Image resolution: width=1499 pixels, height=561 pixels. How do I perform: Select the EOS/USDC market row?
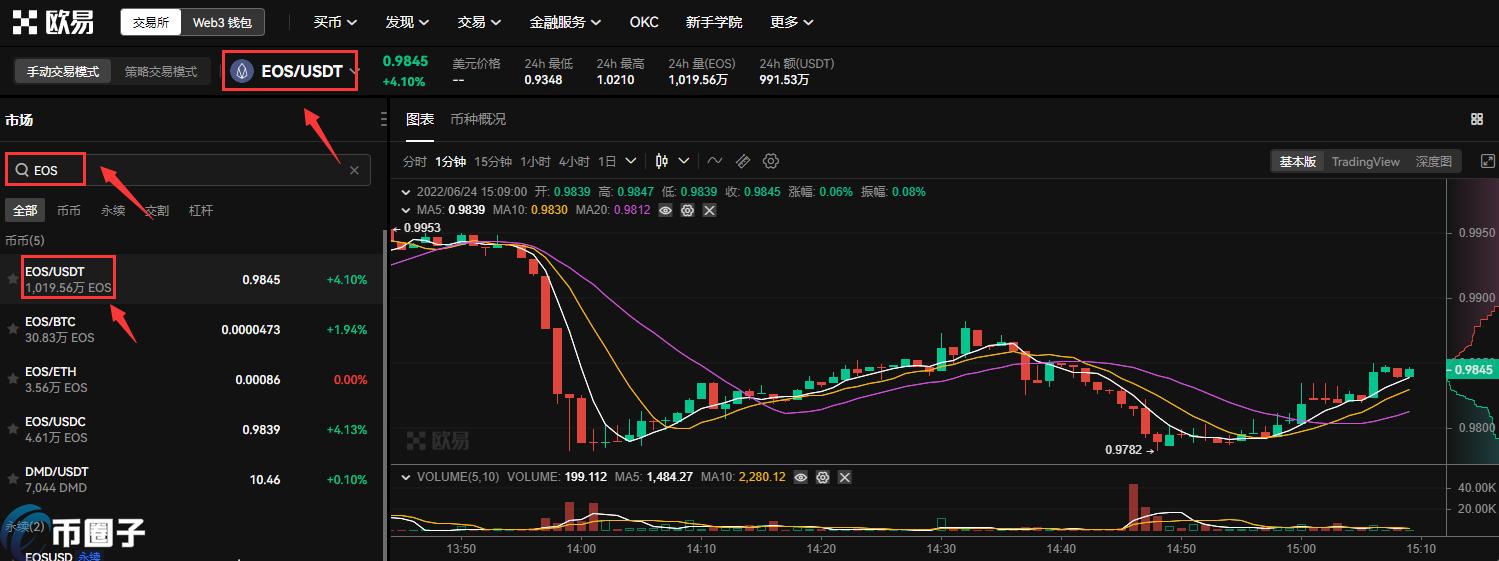tap(191, 429)
